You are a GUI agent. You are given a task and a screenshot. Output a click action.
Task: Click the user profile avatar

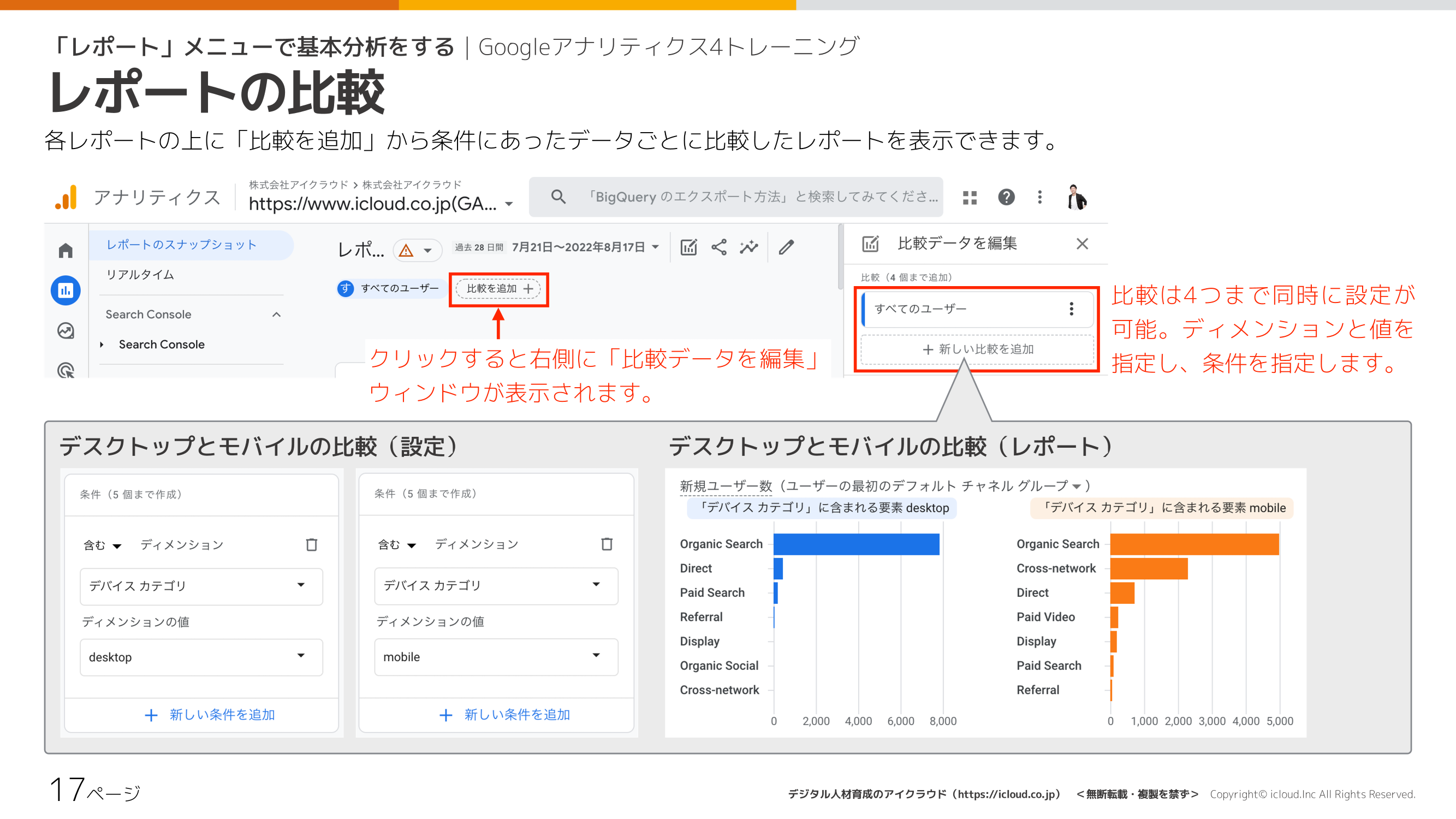click(1075, 197)
